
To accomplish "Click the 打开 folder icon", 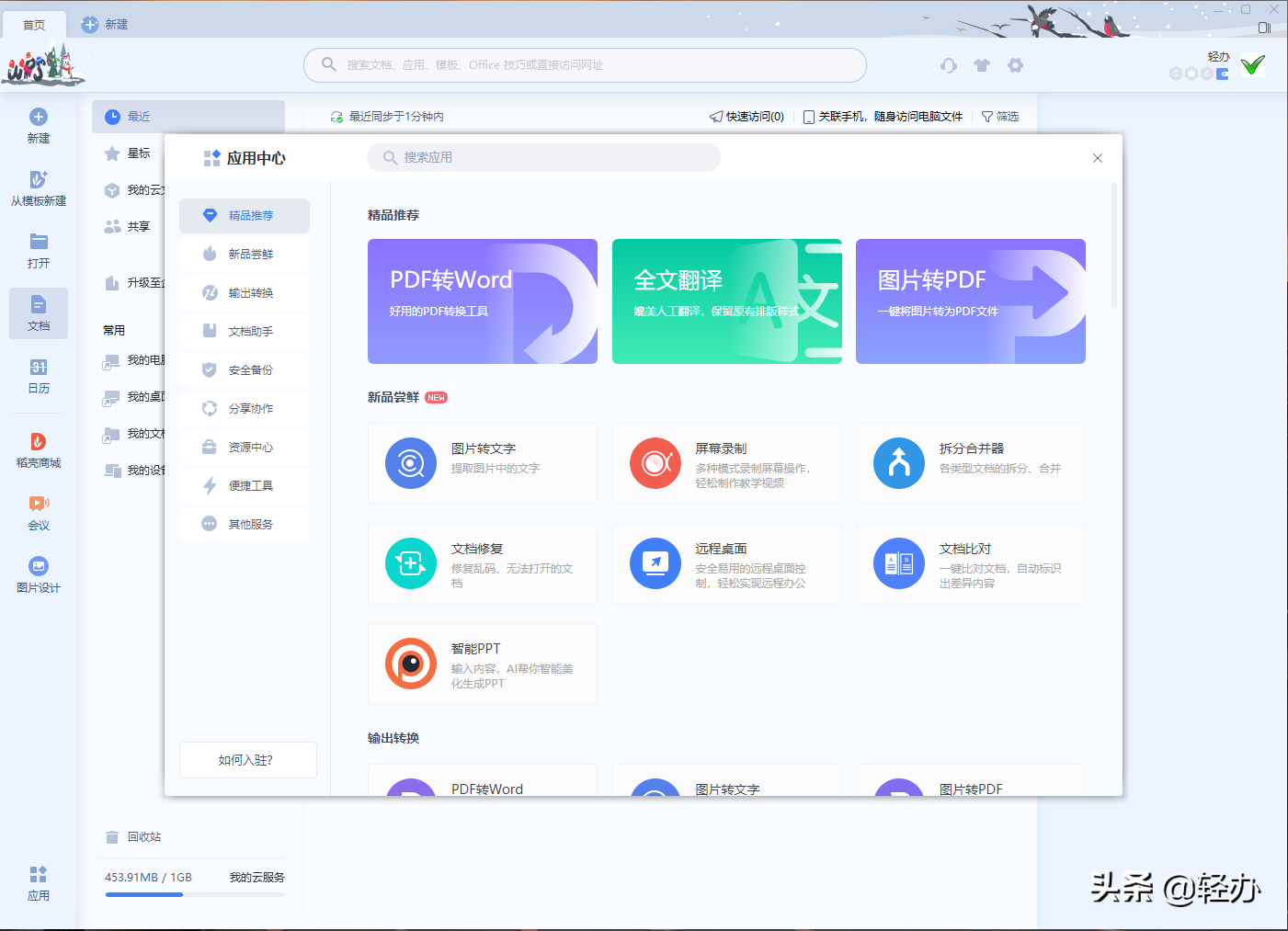I will [39, 242].
